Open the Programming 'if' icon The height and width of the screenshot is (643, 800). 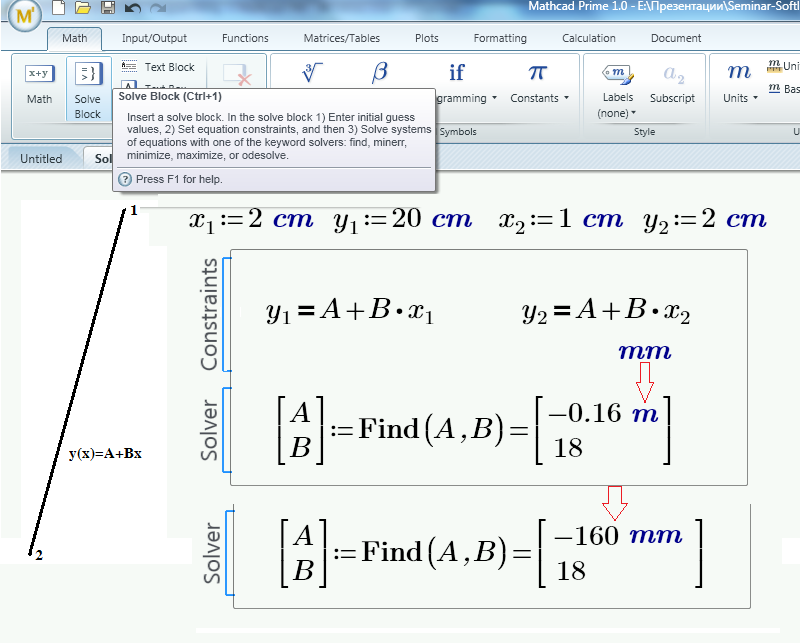pos(457,72)
